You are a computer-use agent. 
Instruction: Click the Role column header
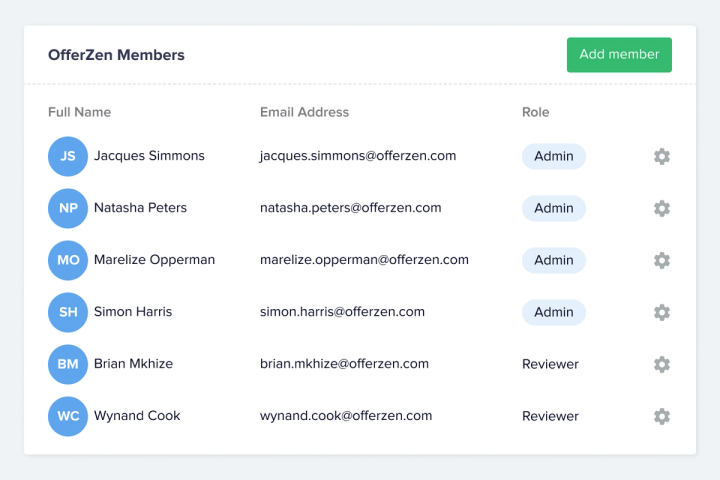[535, 112]
